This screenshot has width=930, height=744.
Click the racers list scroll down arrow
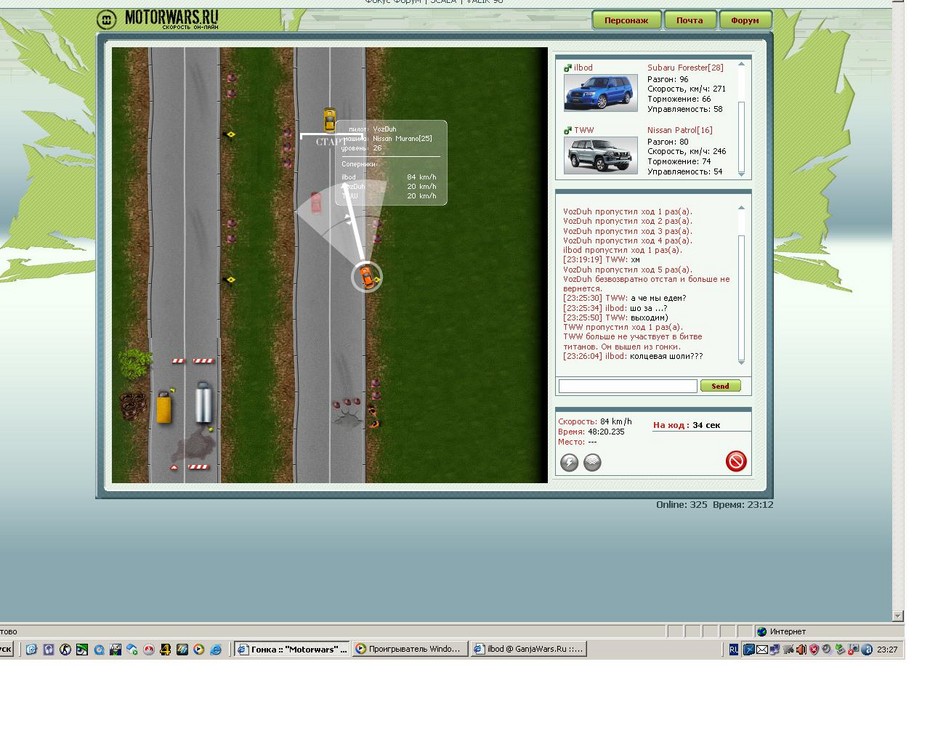pos(741,173)
